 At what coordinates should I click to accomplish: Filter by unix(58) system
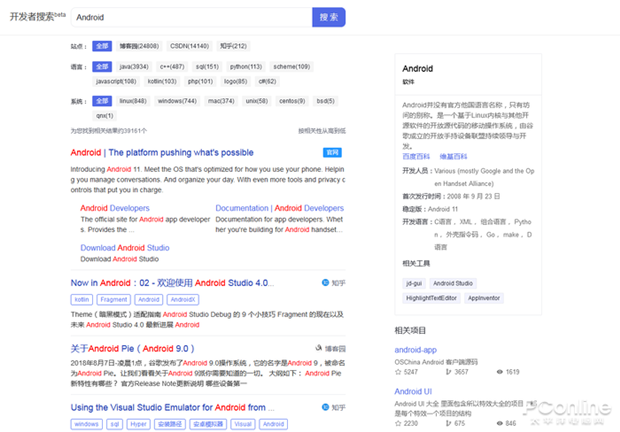point(257,101)
